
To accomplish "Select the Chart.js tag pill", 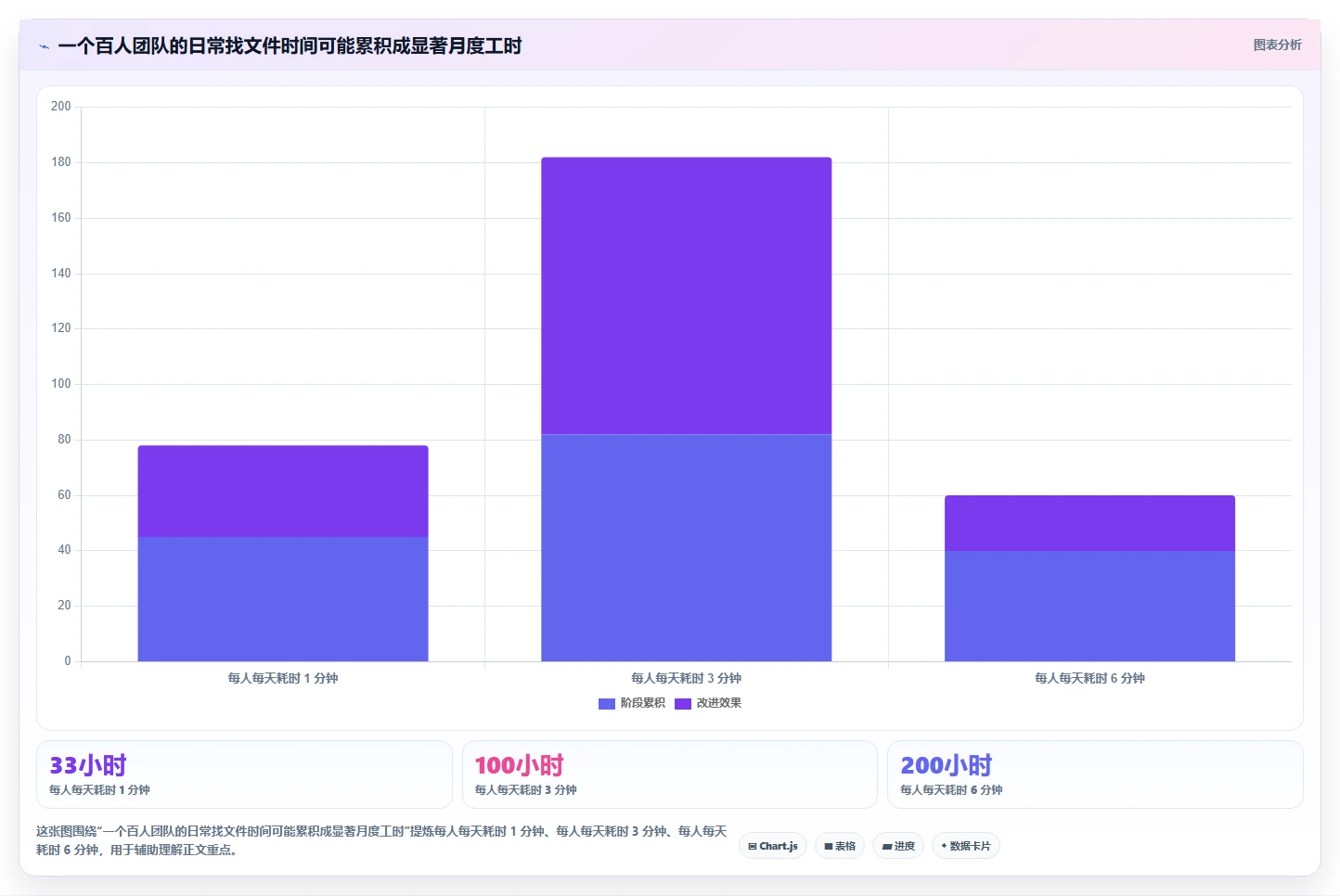I will click(x=773, y=846).
